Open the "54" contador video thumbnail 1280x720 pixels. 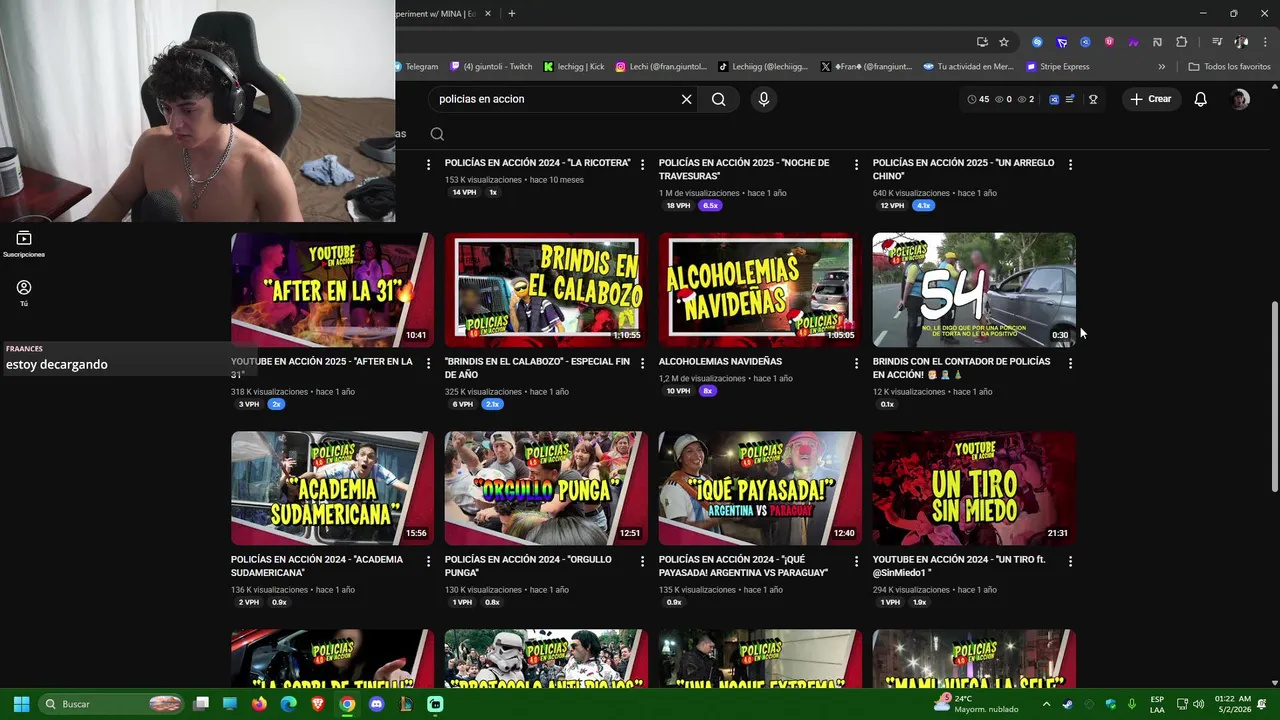click(974, 290)
